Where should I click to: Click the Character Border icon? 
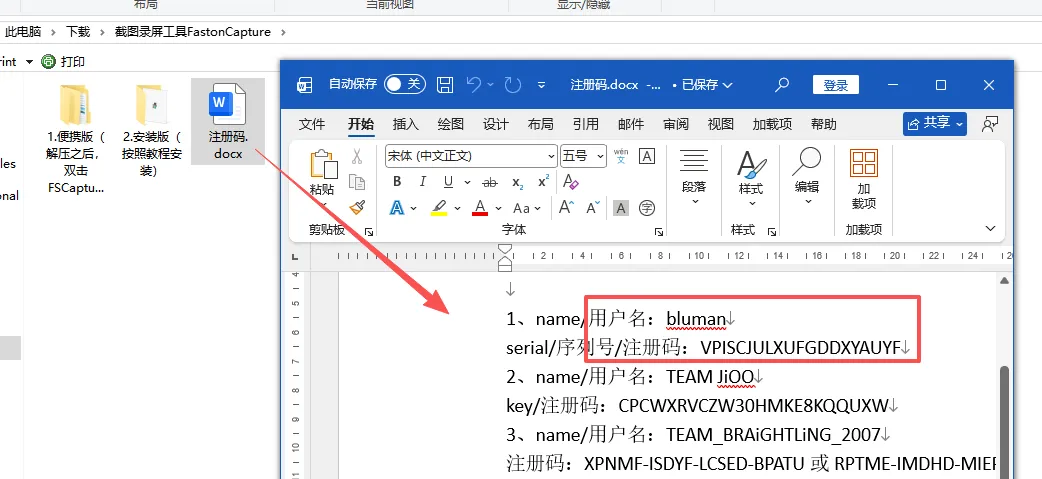click(x=647, y=156)
